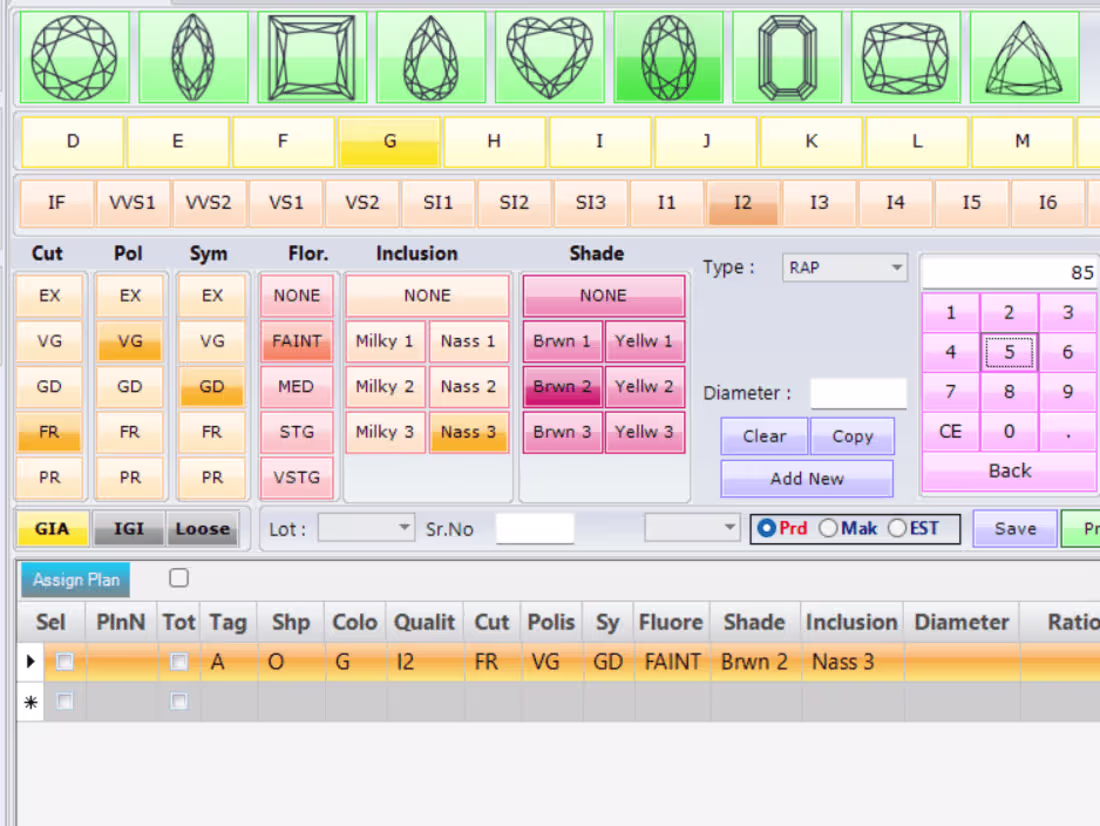Choose Milky 2 inclusion

(x=385, y=387)
